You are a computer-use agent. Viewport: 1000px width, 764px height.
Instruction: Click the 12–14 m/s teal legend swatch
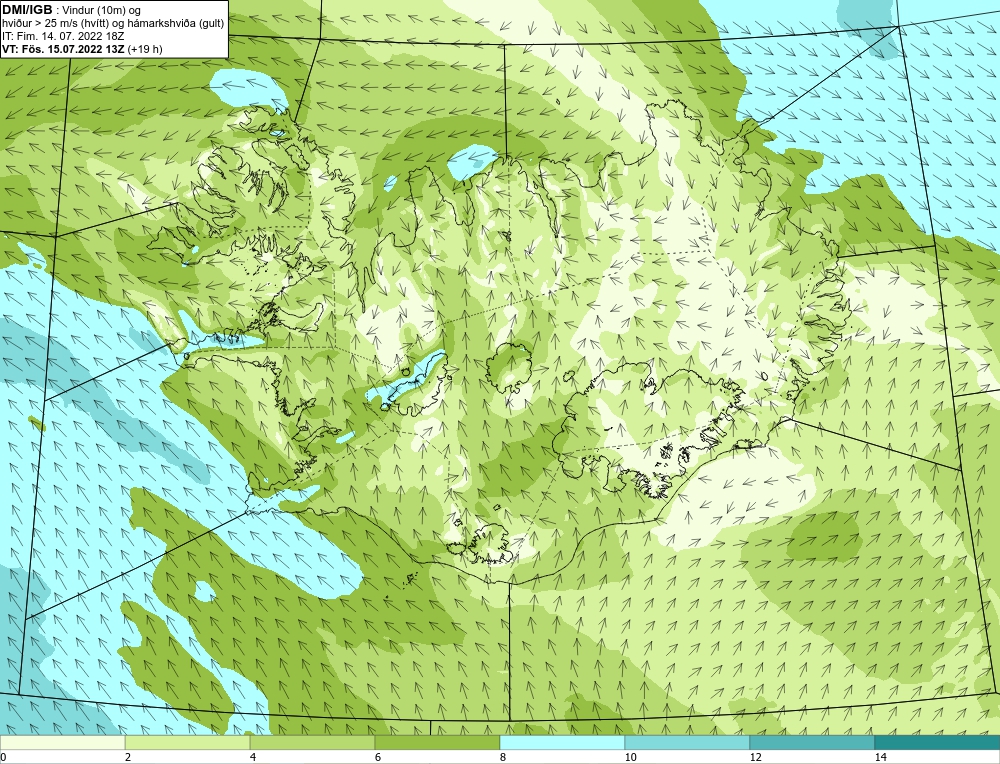(812, 742)
